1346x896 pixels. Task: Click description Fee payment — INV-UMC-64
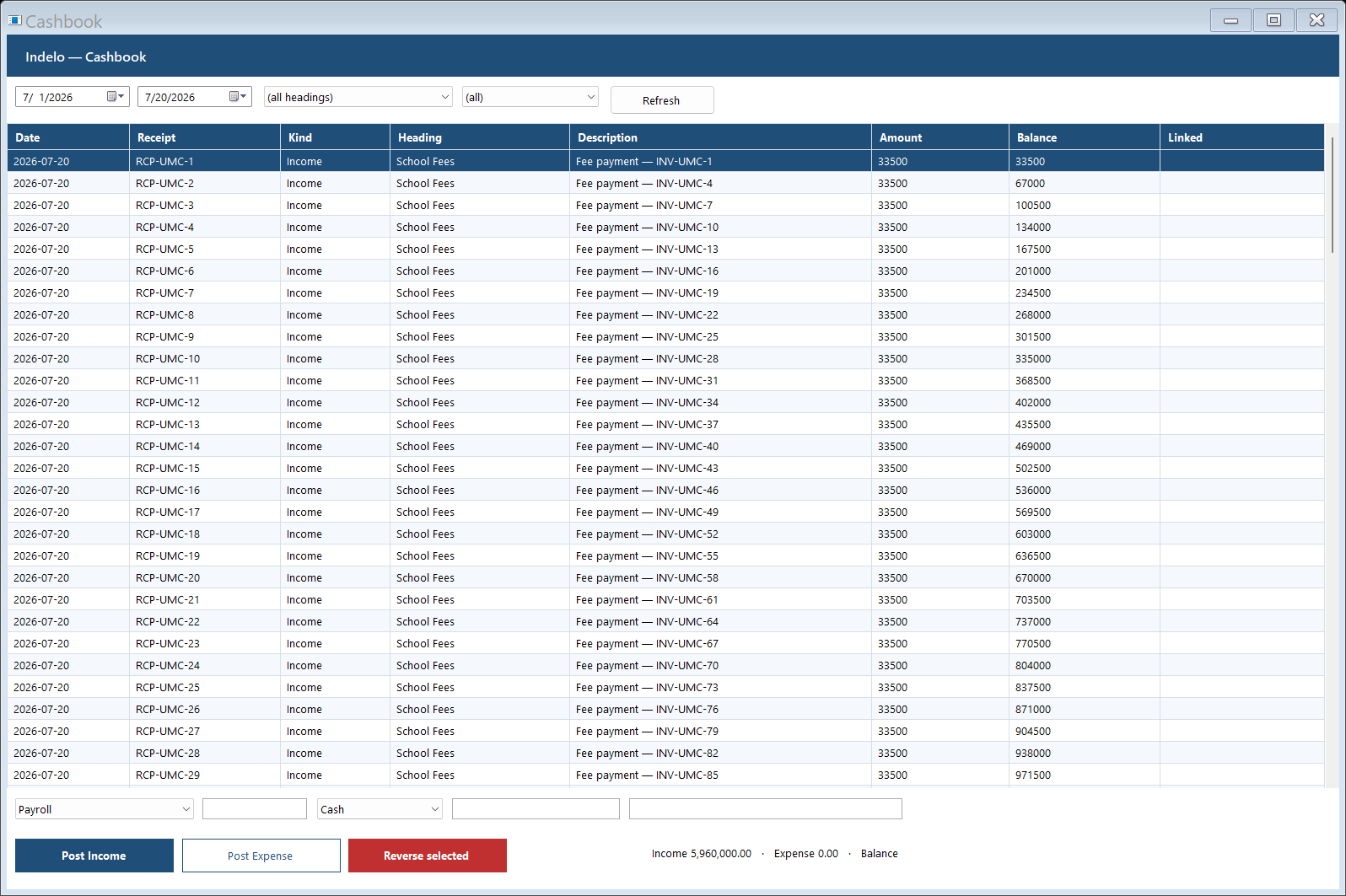[648, 621]
